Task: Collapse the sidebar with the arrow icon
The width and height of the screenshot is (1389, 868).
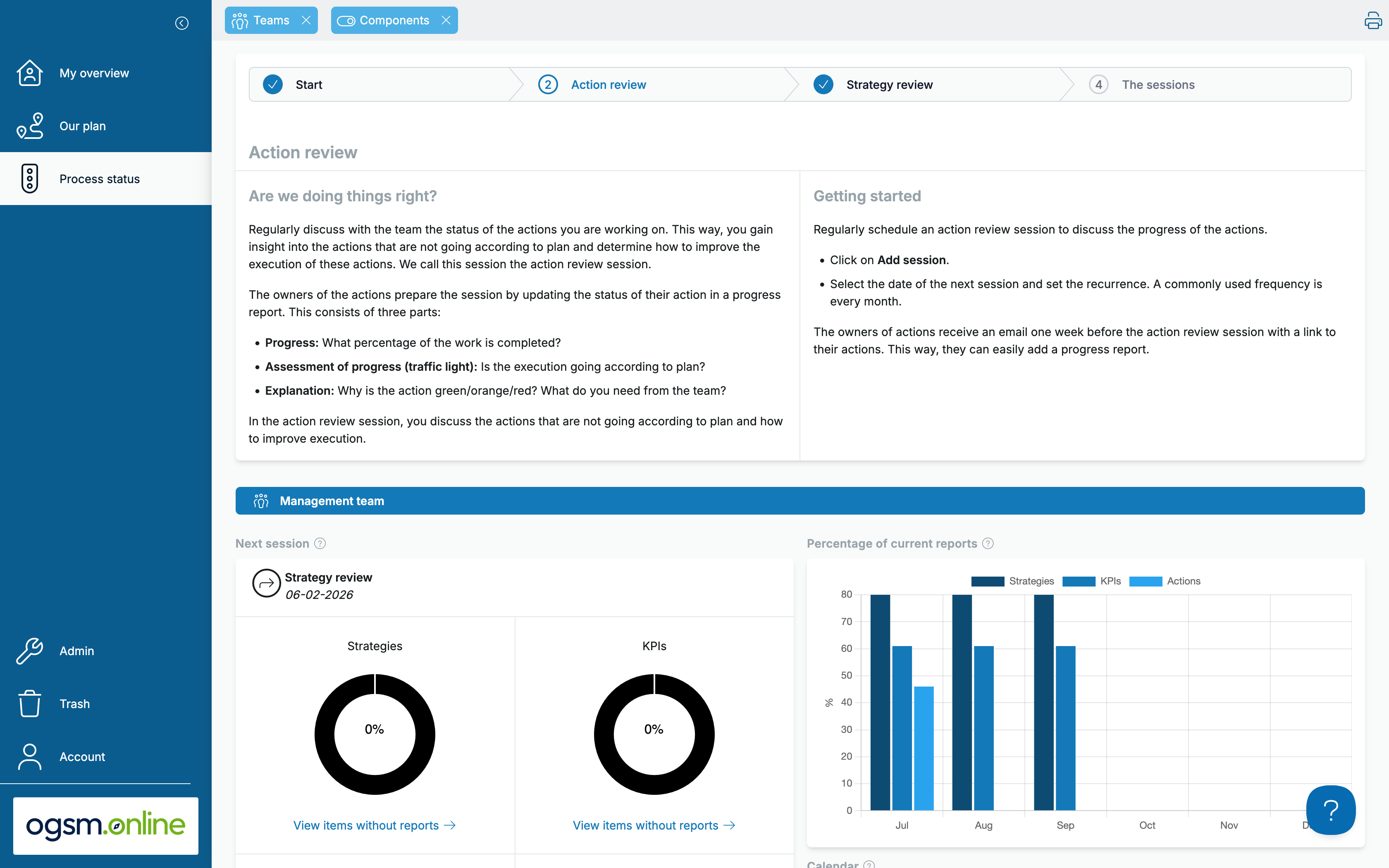Action: pyautogui.click(x=181, y=23)
